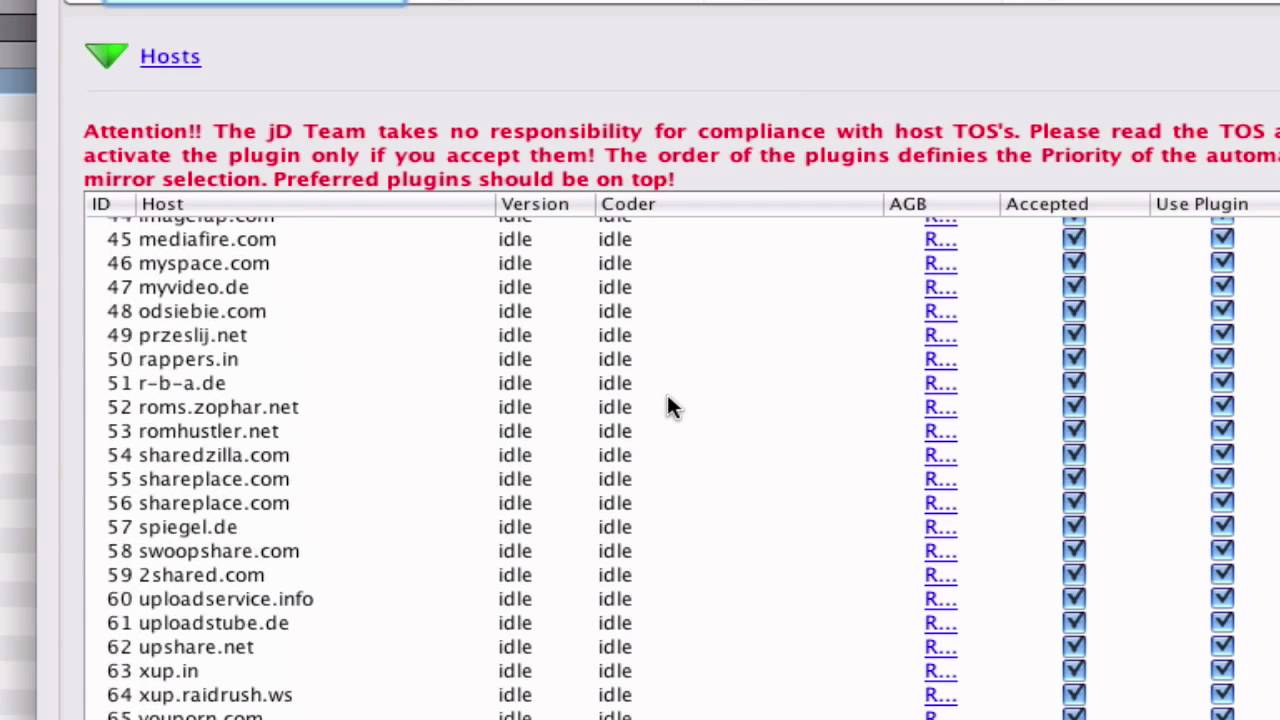This screenshot has width=1280, height=720.
Task: Open AGB link for spiegel.de
Action: [940, 527]
